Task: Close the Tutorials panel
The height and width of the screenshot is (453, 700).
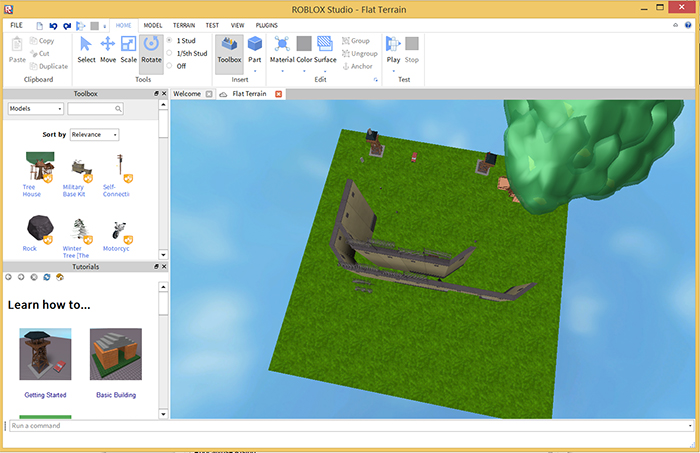Action: (x=164, y=266)
